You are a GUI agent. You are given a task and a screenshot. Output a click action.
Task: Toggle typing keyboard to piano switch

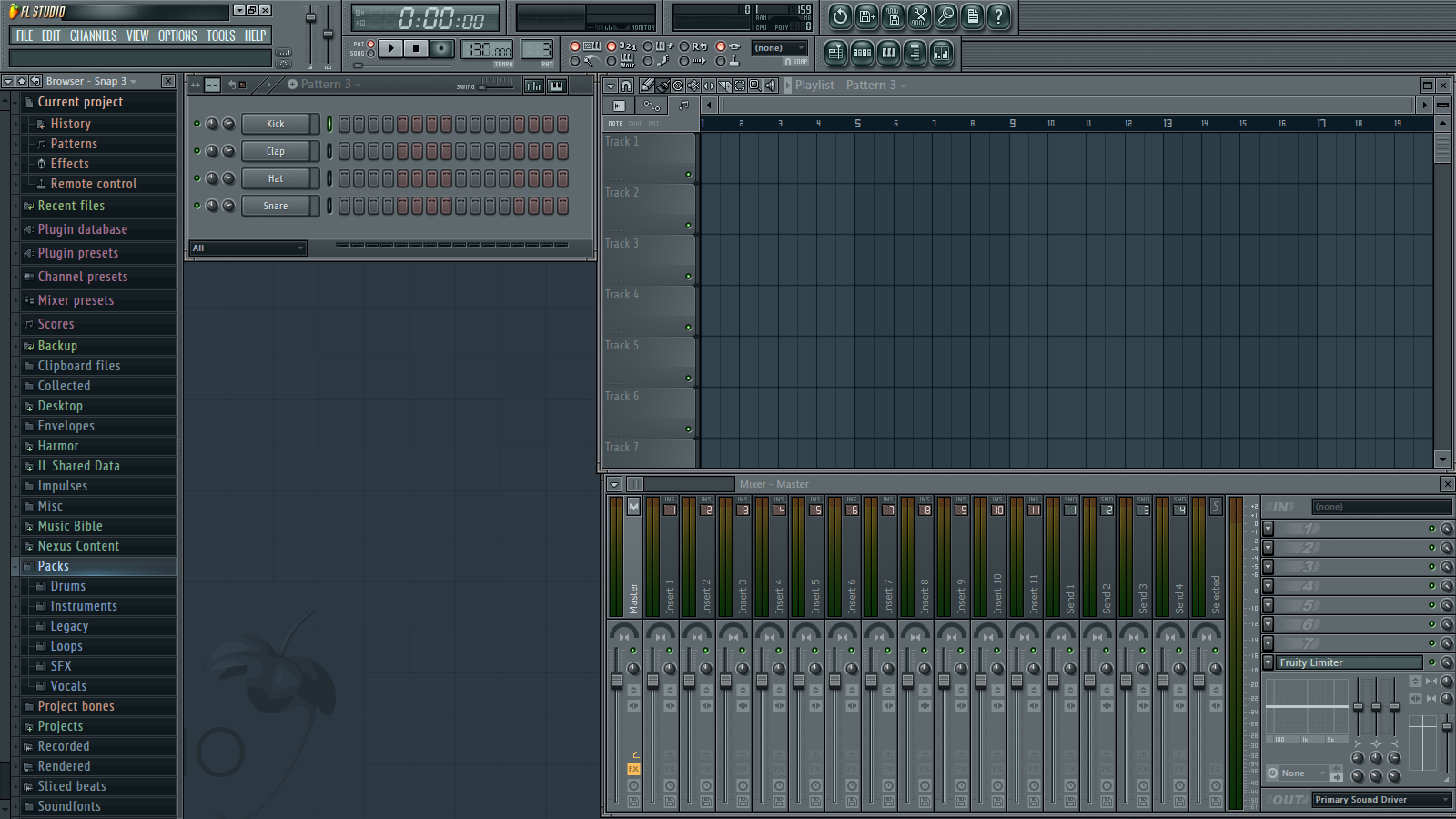[x=574, y=46]
